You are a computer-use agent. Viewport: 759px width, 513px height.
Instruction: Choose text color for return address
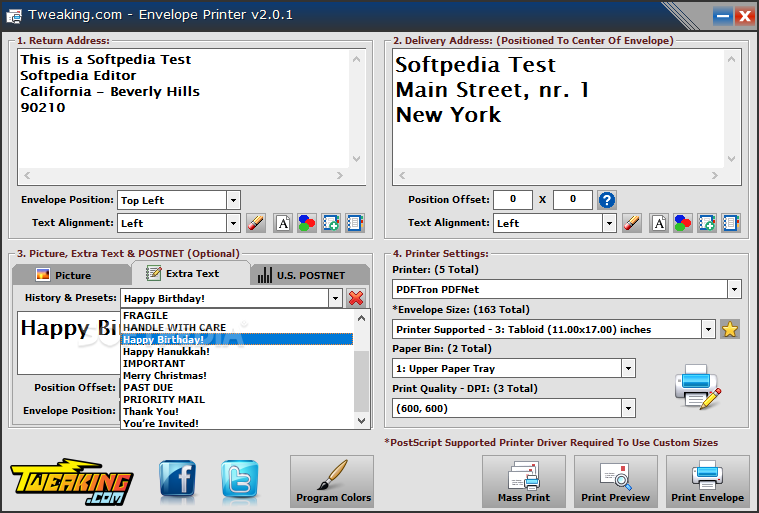pyautogui.click(x=307, y=223)
